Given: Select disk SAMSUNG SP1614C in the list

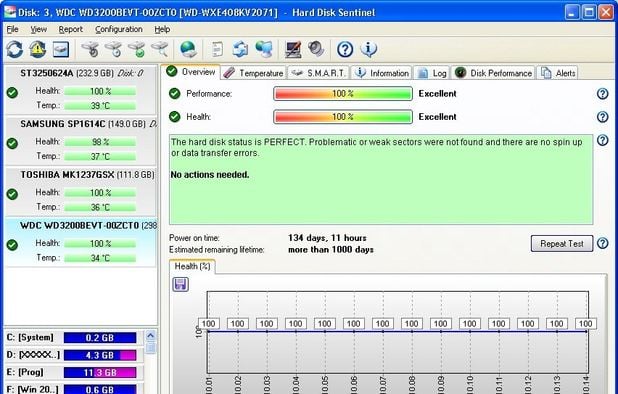Looking at the screenshot, I should [80, 141].
